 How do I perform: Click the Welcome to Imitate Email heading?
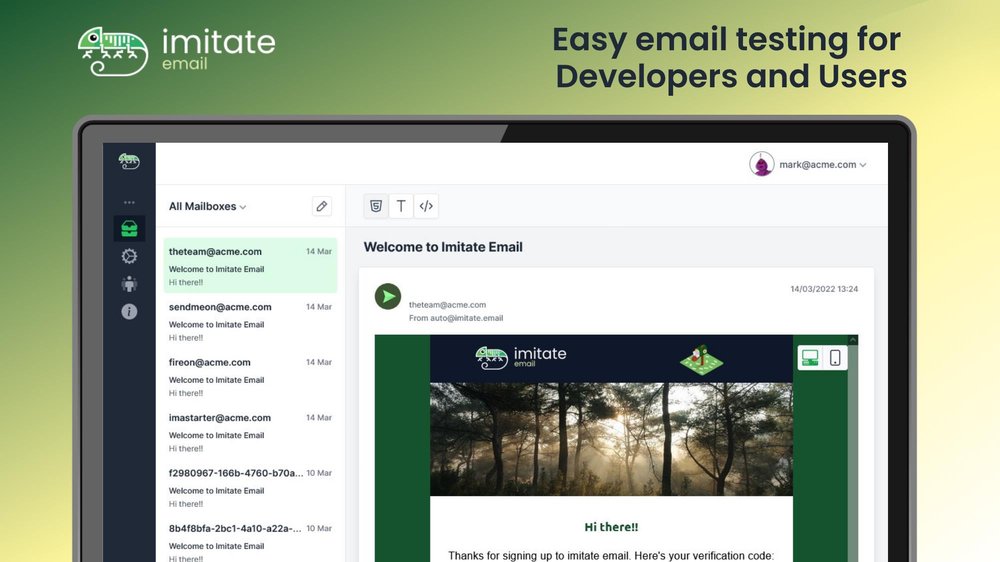point(443,247)
